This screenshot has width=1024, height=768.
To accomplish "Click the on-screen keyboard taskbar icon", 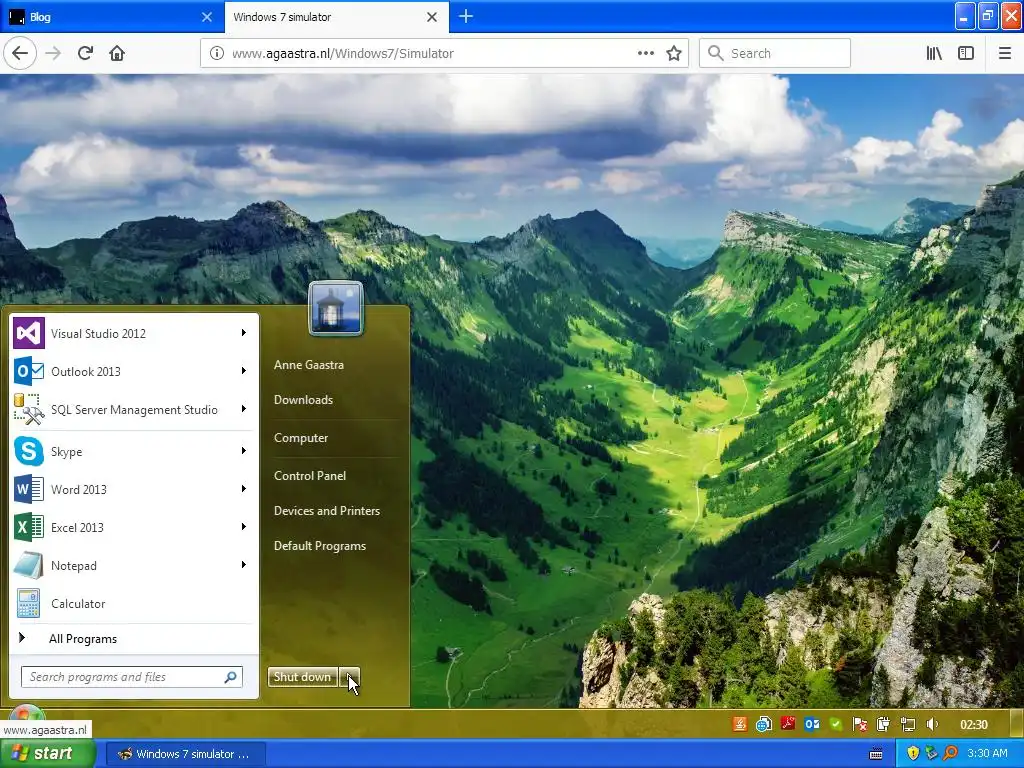I will (876, 754).
